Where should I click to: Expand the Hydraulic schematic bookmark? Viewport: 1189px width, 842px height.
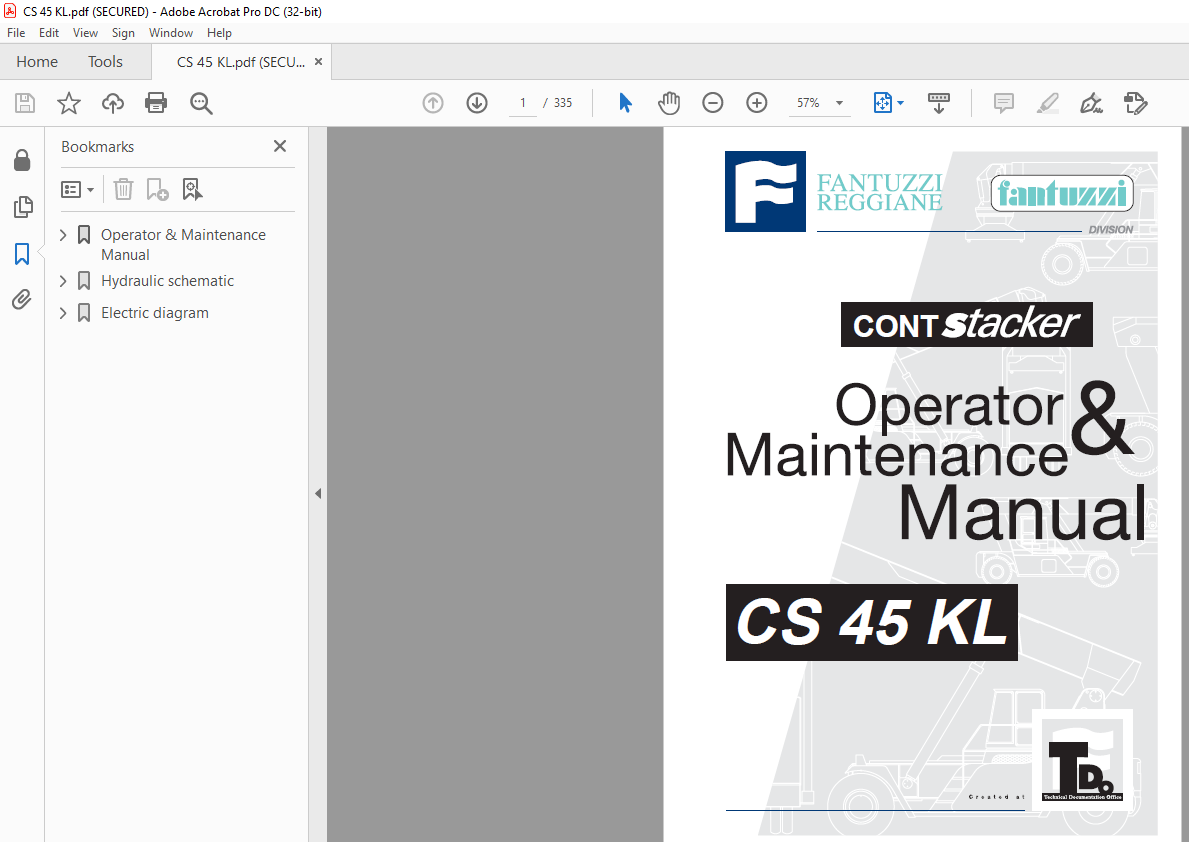point(63,281)
